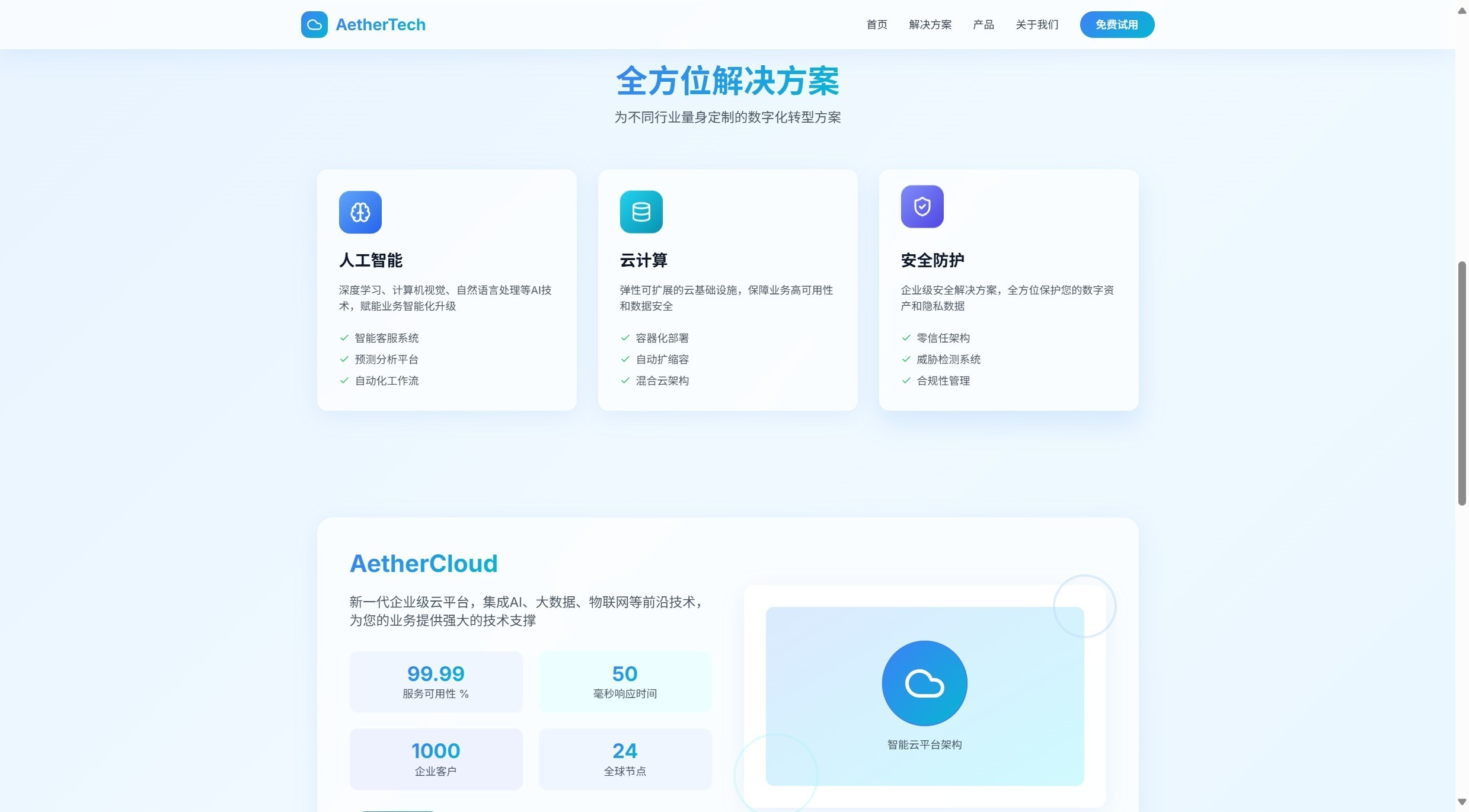Click the 全方位解决方案 heading
The height and width of the screenshot is (812, 1469).
727,81
